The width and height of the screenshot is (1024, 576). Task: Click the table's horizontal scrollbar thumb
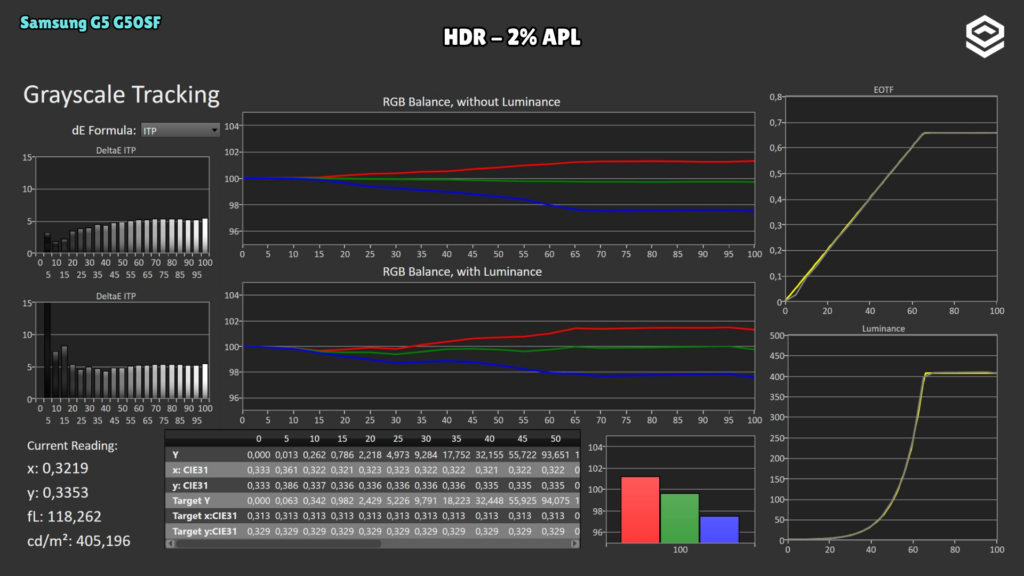click(x=278, y=543)
